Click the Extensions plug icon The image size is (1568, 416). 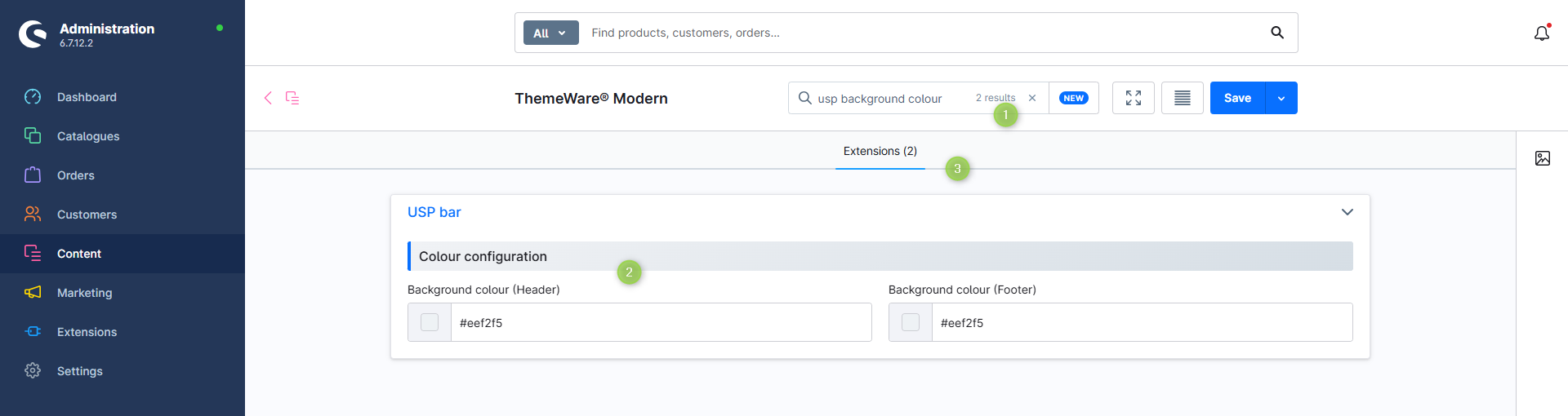[33, 331]
